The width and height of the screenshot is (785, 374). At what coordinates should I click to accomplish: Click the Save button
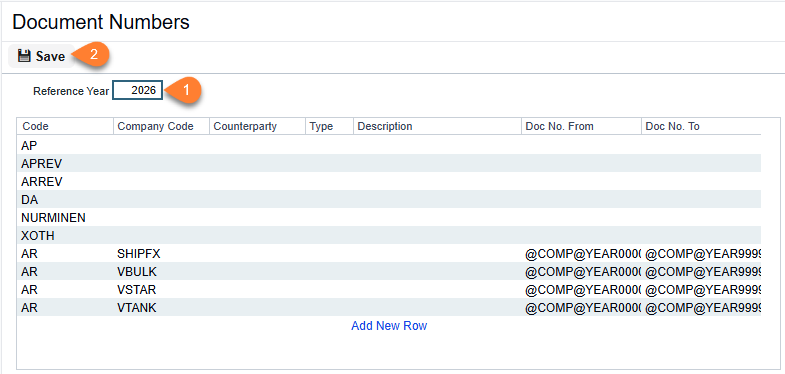coord(42,56)
